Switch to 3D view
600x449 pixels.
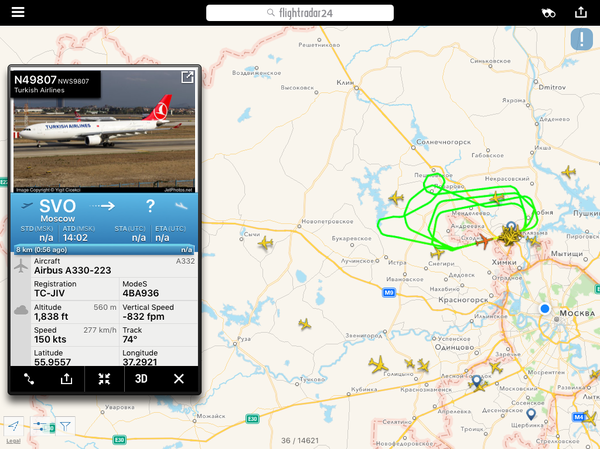(141, 379)
